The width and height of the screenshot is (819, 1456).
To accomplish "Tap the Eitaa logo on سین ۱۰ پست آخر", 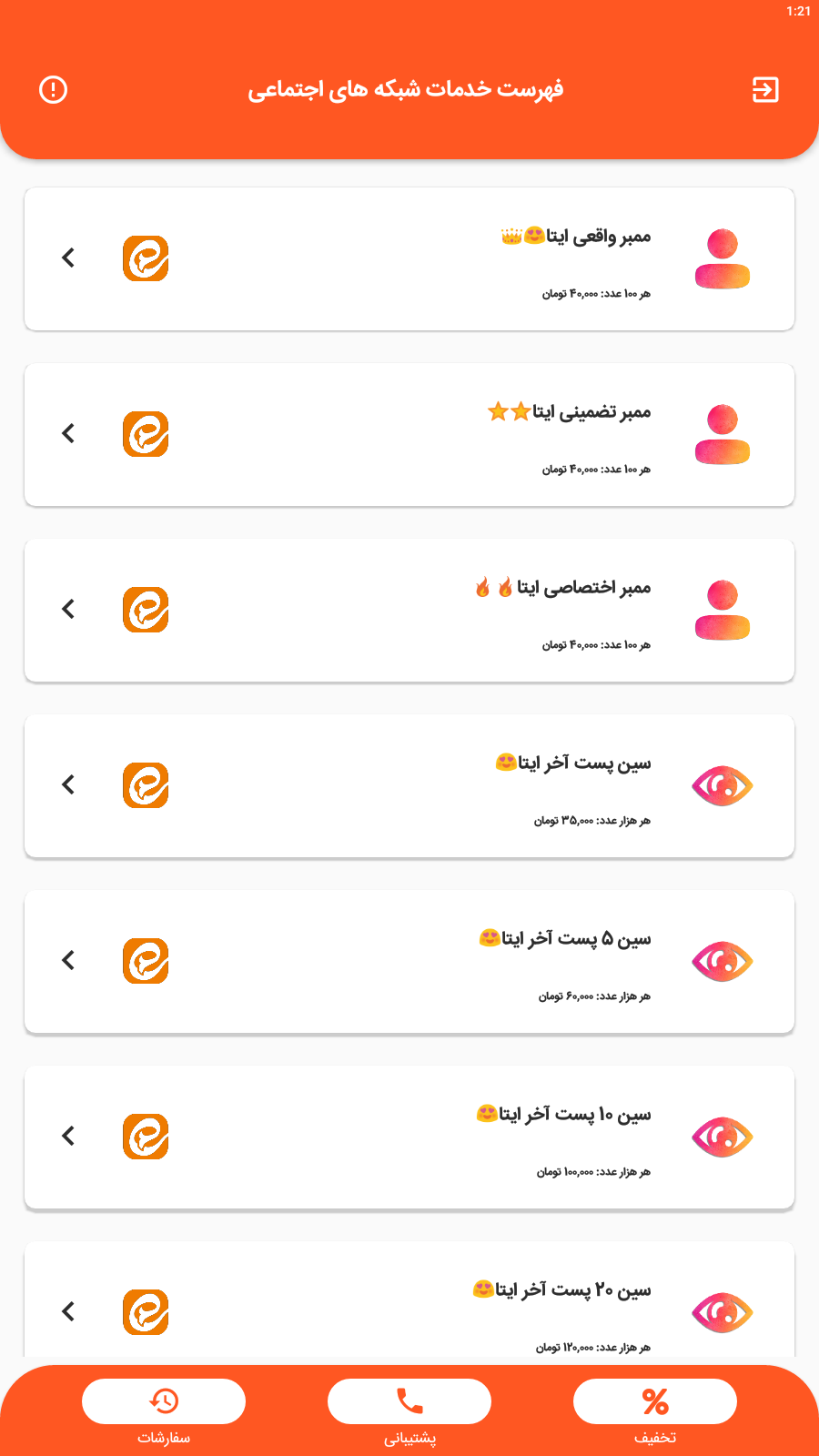I will coord(146,1137).
